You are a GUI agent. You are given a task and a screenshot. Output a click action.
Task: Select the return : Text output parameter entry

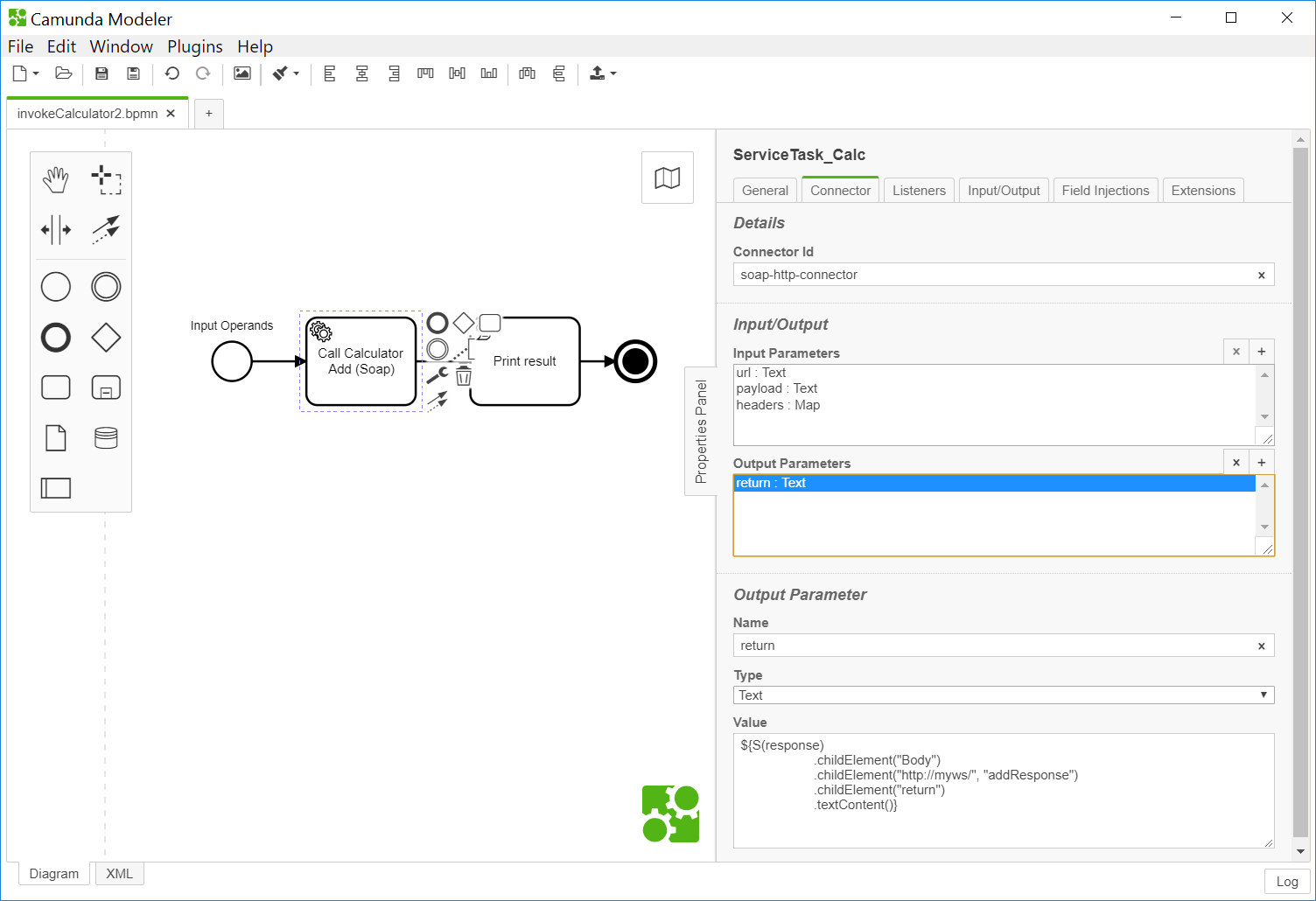[875, 482]
